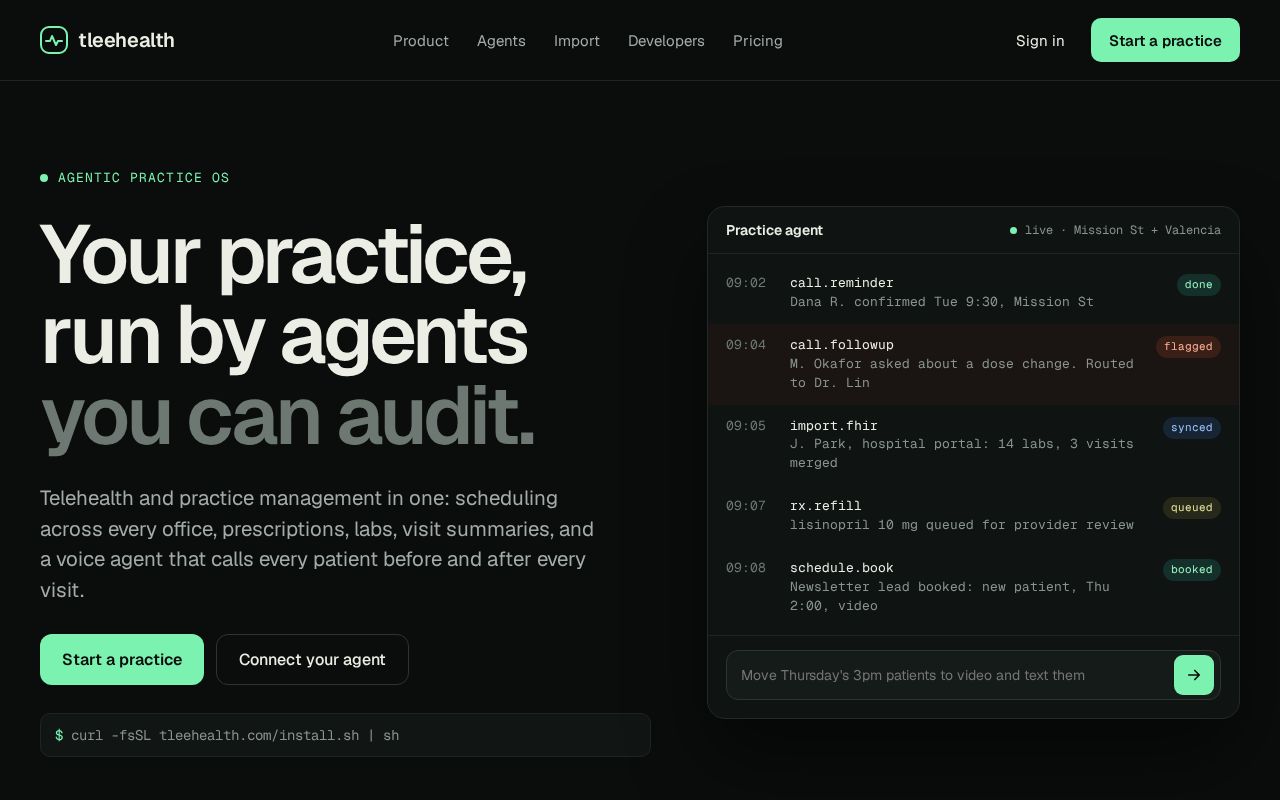Click Sign in
This screenshot has height=800, width=1280.
[1040, 41]
